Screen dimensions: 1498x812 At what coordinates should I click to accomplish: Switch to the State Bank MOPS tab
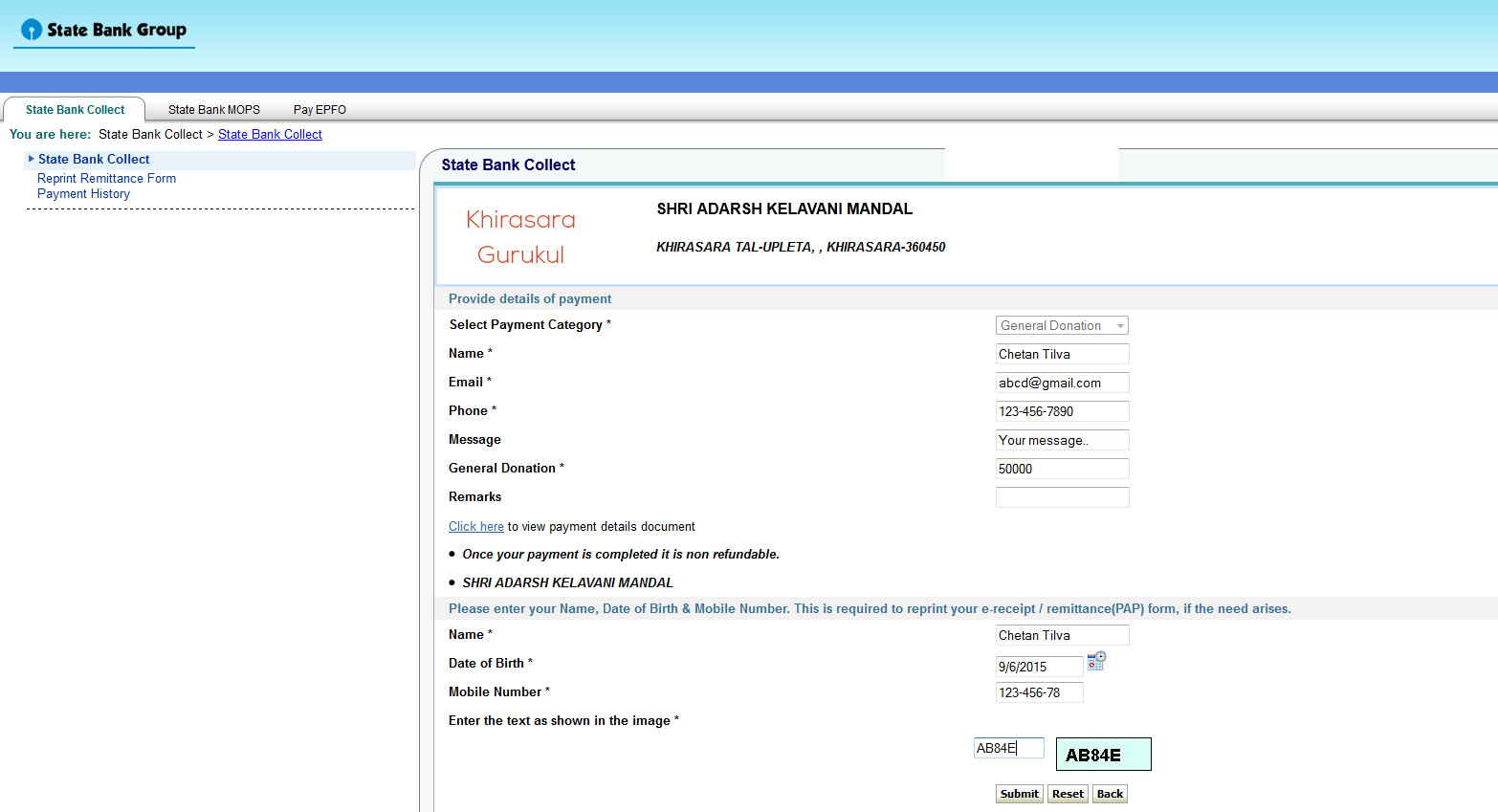214,110
